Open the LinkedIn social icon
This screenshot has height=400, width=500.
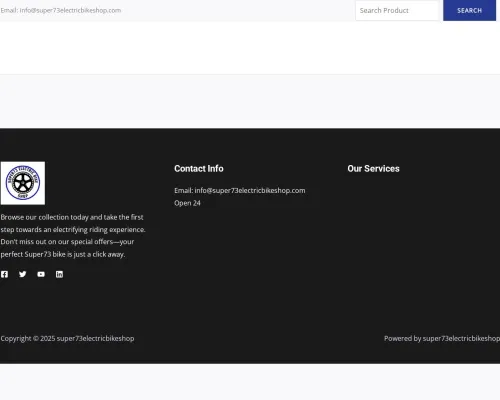59,274
